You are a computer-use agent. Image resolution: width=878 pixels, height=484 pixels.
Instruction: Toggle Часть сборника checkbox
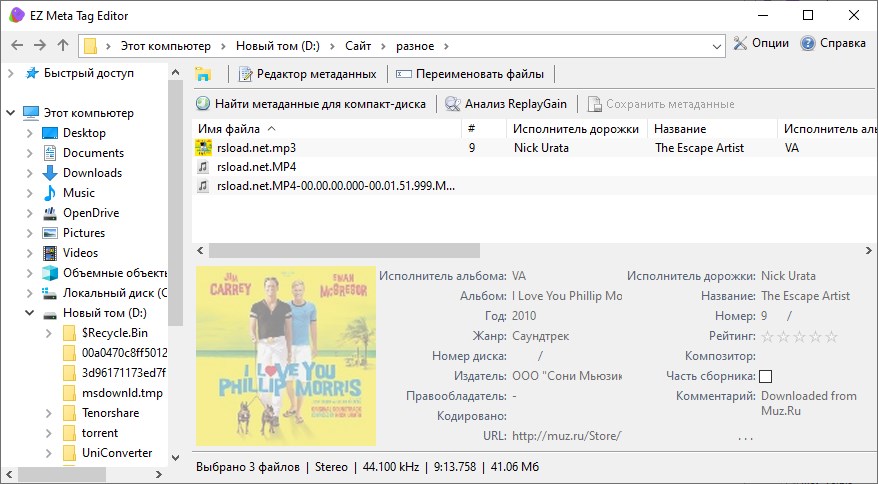pos(765,376)
